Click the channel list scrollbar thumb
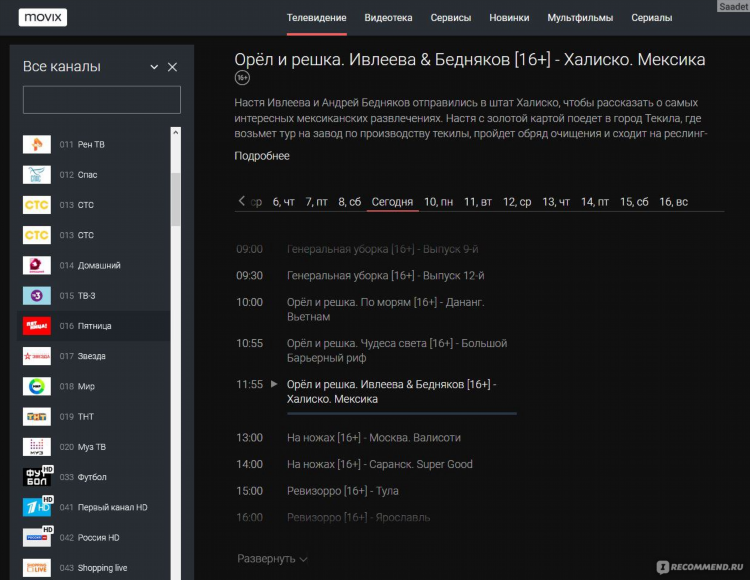This screenshot has width=750, height=580. click(176, 199)
